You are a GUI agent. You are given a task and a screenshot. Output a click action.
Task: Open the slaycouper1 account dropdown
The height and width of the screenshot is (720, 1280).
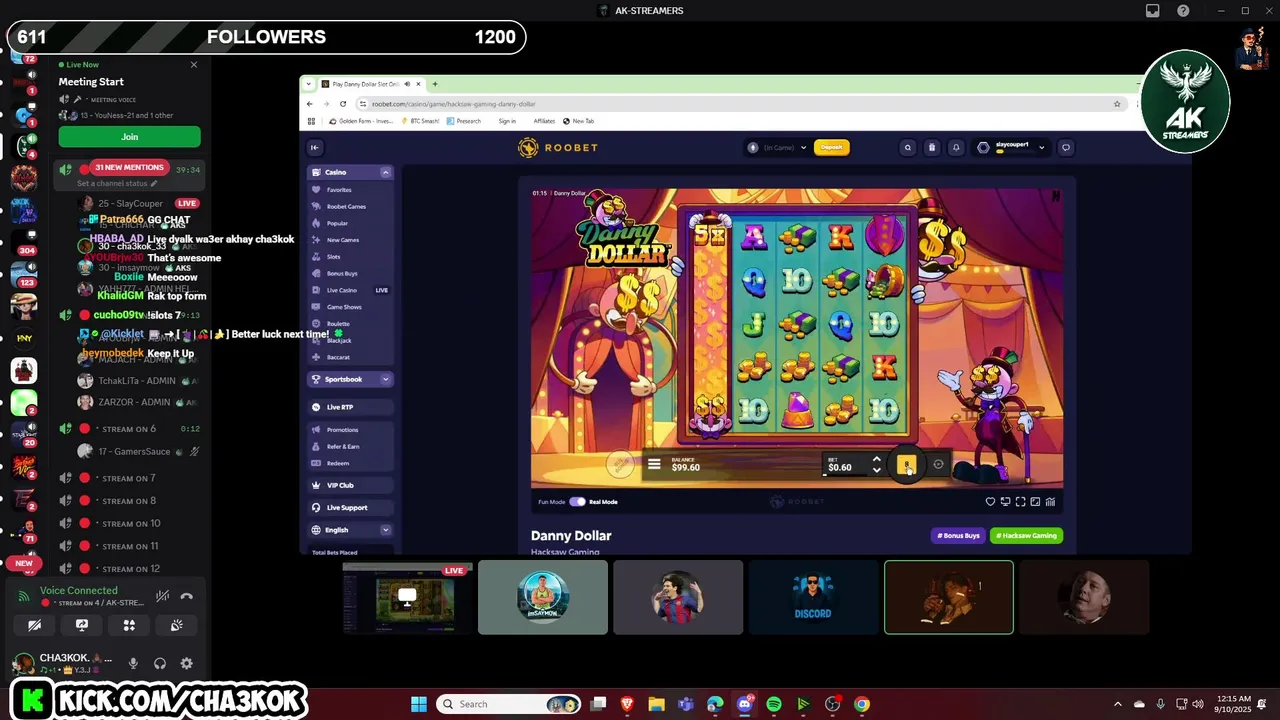point(1012,148)
